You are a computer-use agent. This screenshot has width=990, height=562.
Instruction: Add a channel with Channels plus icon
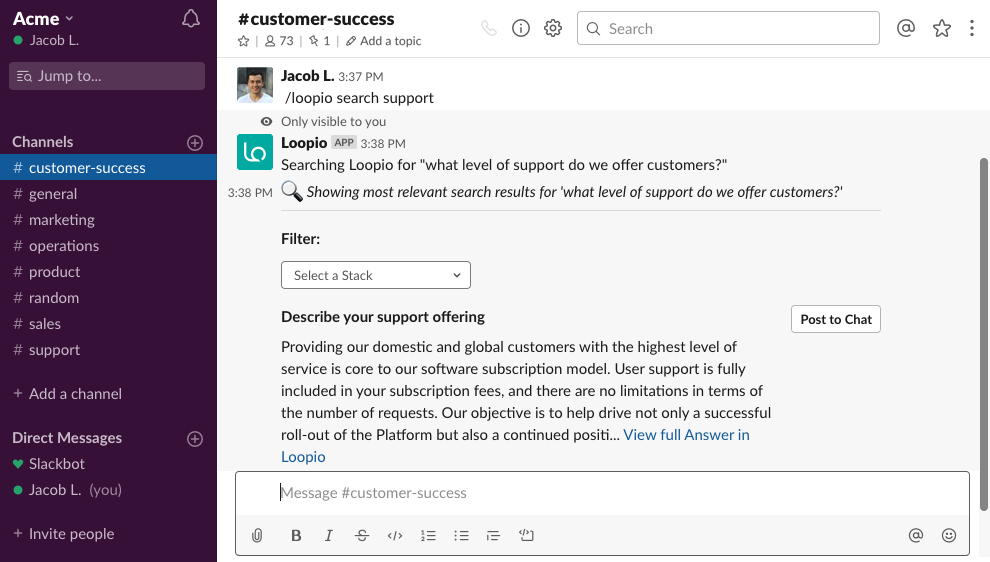tap(195, 143)
